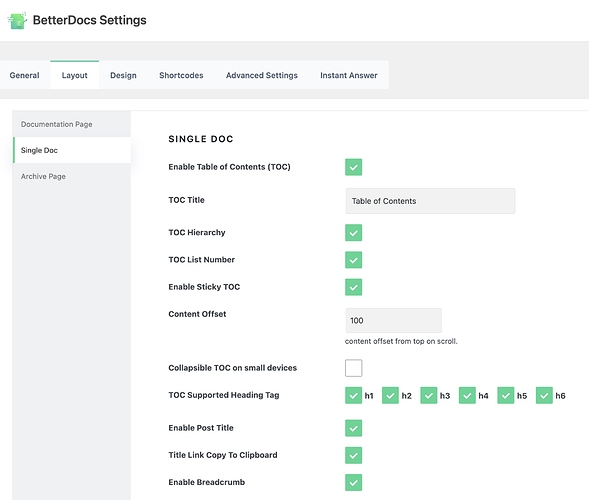Uncheck the h6 heading tag
This screenshot has height=500, width=589.
(544, 396)
